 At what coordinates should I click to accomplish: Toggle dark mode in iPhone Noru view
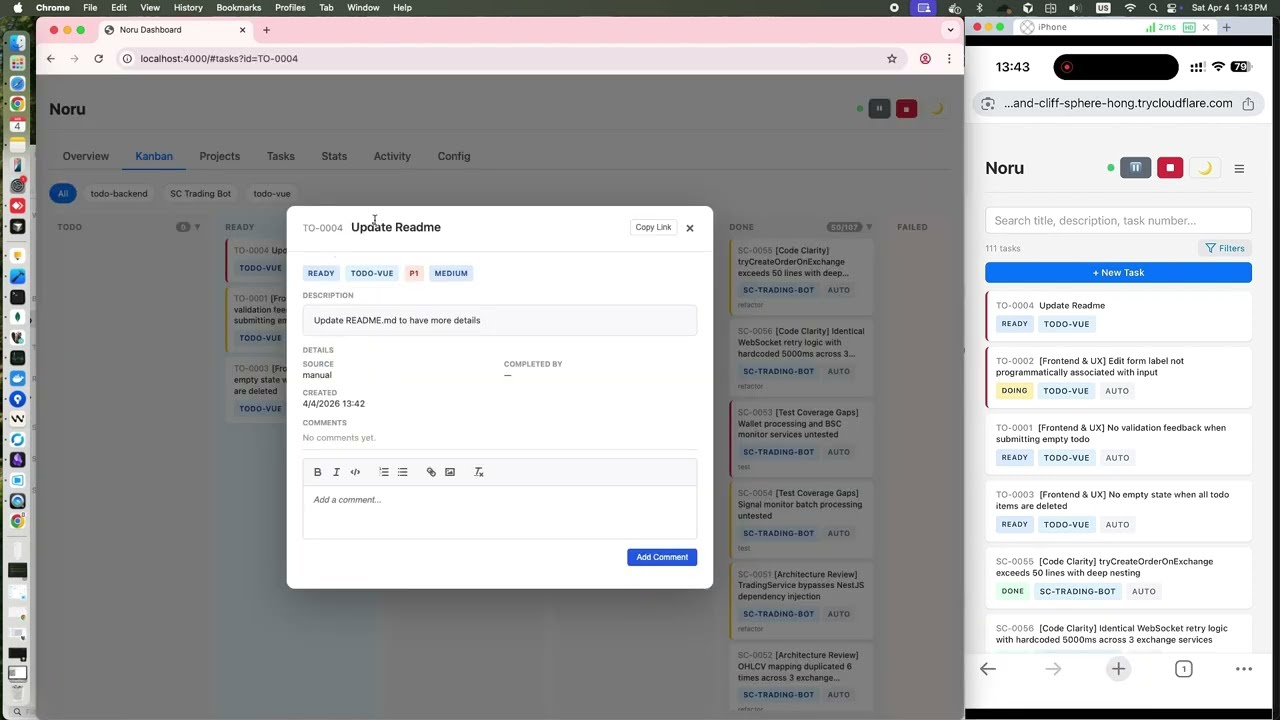coord(1205,168)
